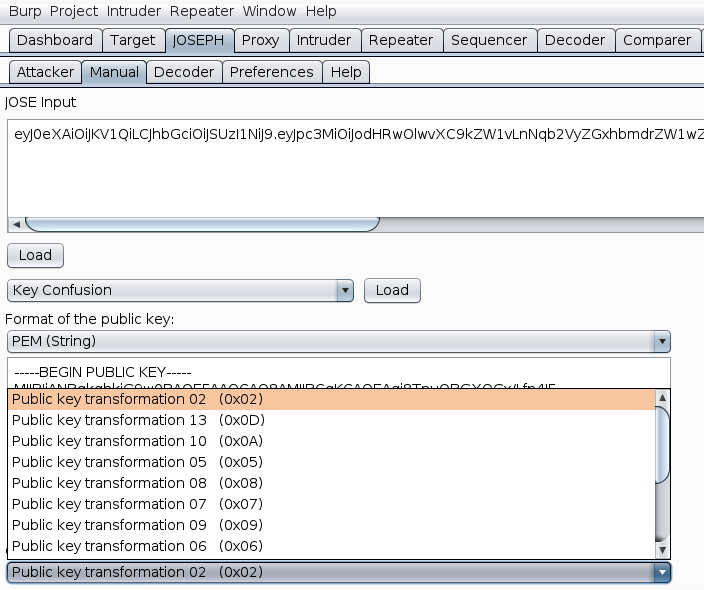Screen dimensions: 704x590
Task: Open the JOSEPH Preferences sub-tab
Action: pyautogui.click(x=272, y=72)
